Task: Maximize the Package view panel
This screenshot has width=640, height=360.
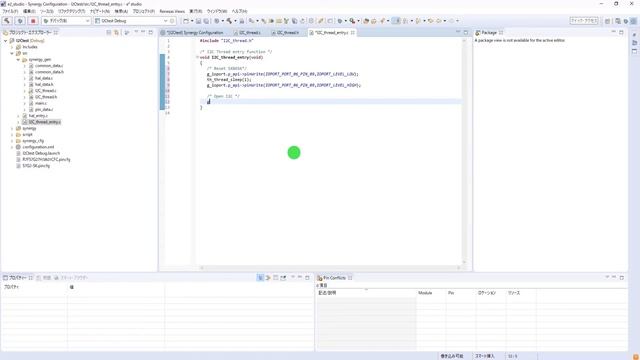Action: [x=621, y=32]
